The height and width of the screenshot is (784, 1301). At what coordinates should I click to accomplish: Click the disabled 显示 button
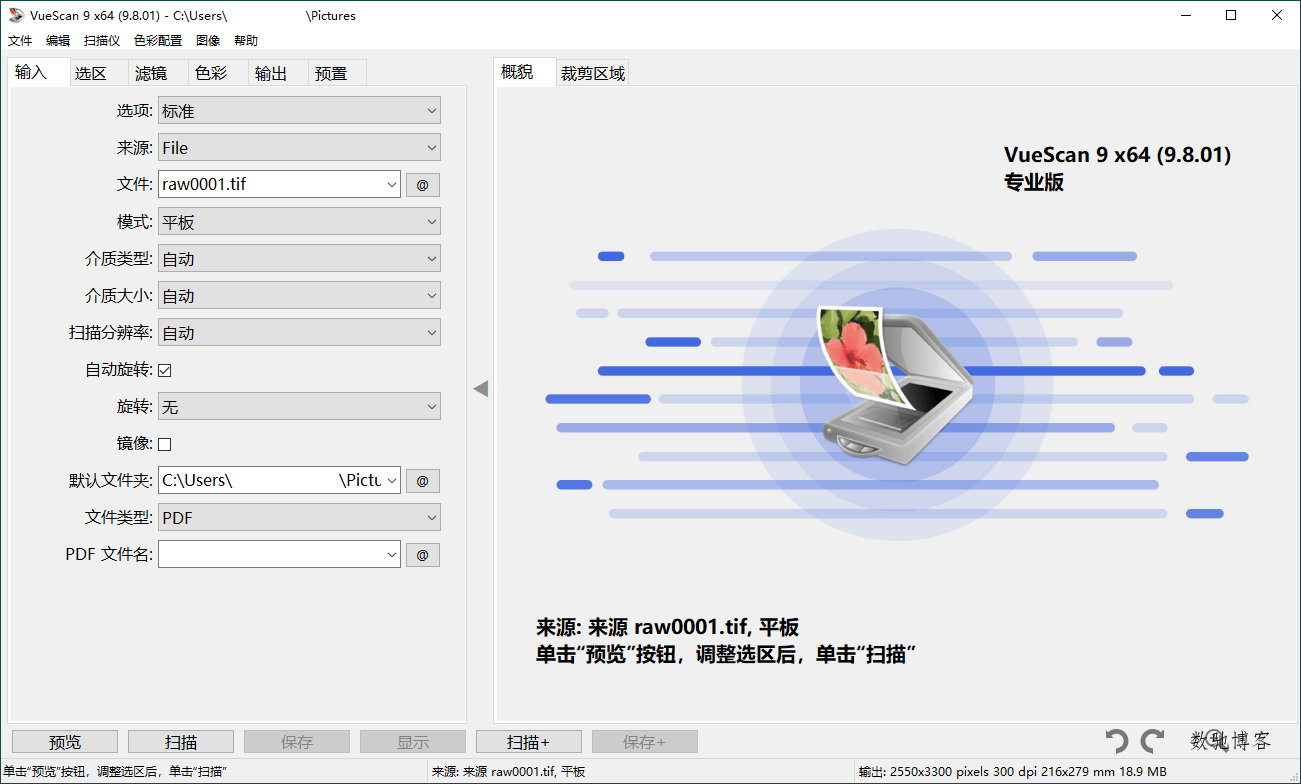click(413, 742)
